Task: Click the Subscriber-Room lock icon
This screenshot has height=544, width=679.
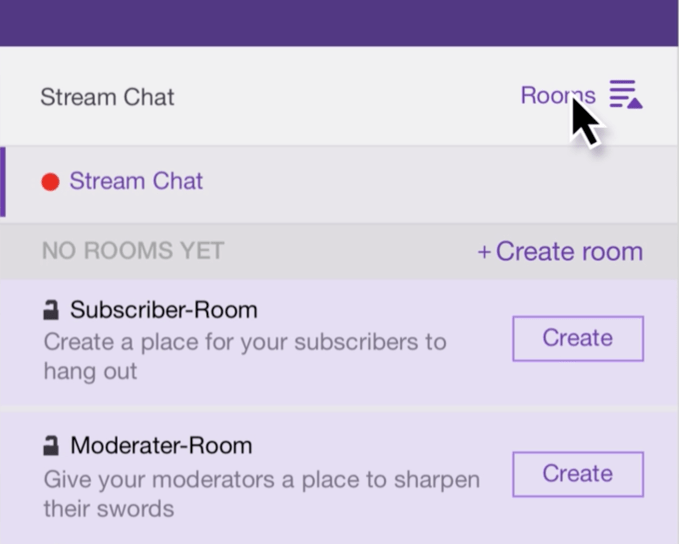Action: pyautogui.click(x=51, y=311)
